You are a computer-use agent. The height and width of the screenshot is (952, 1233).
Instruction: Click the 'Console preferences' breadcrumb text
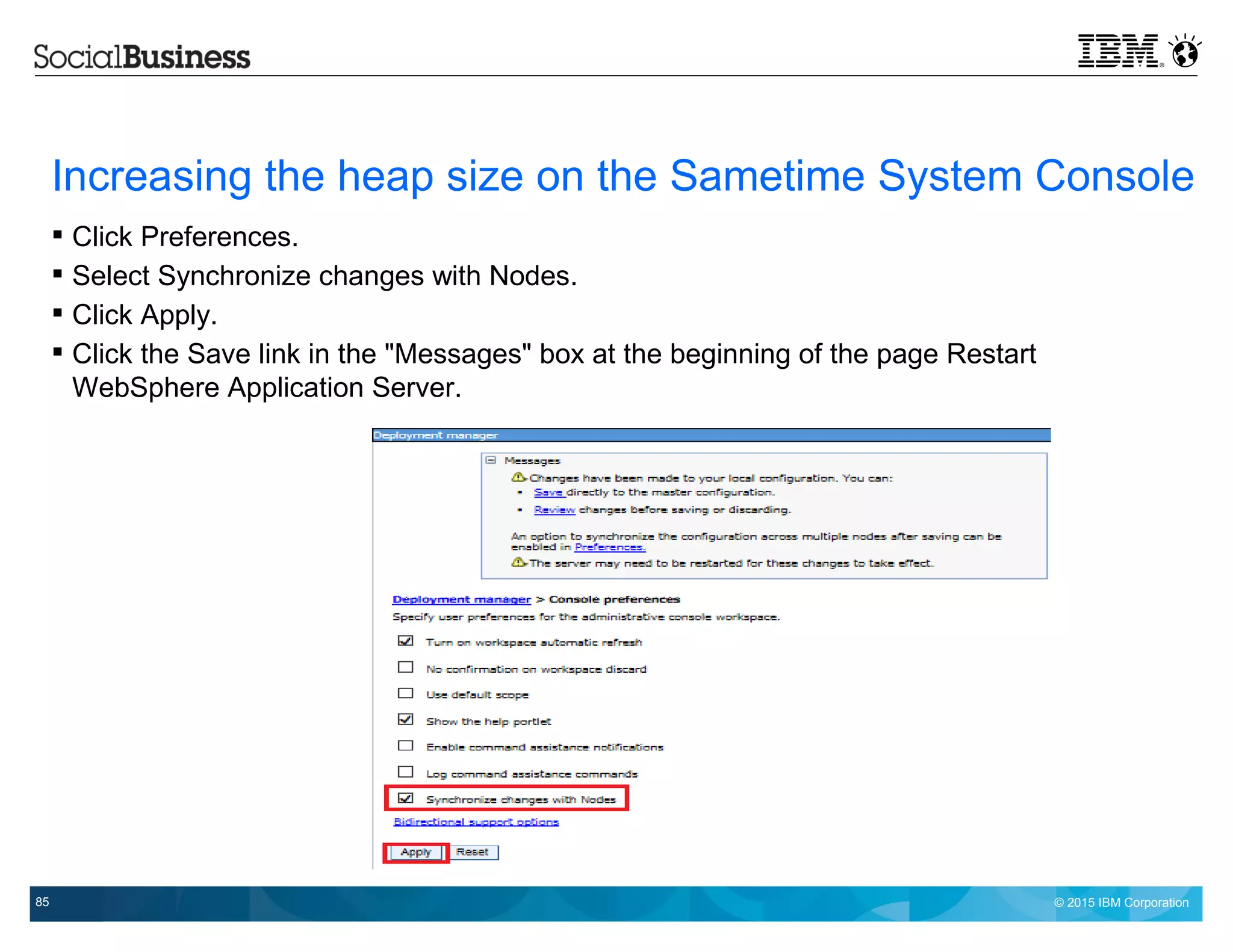(x=615, y=599)
